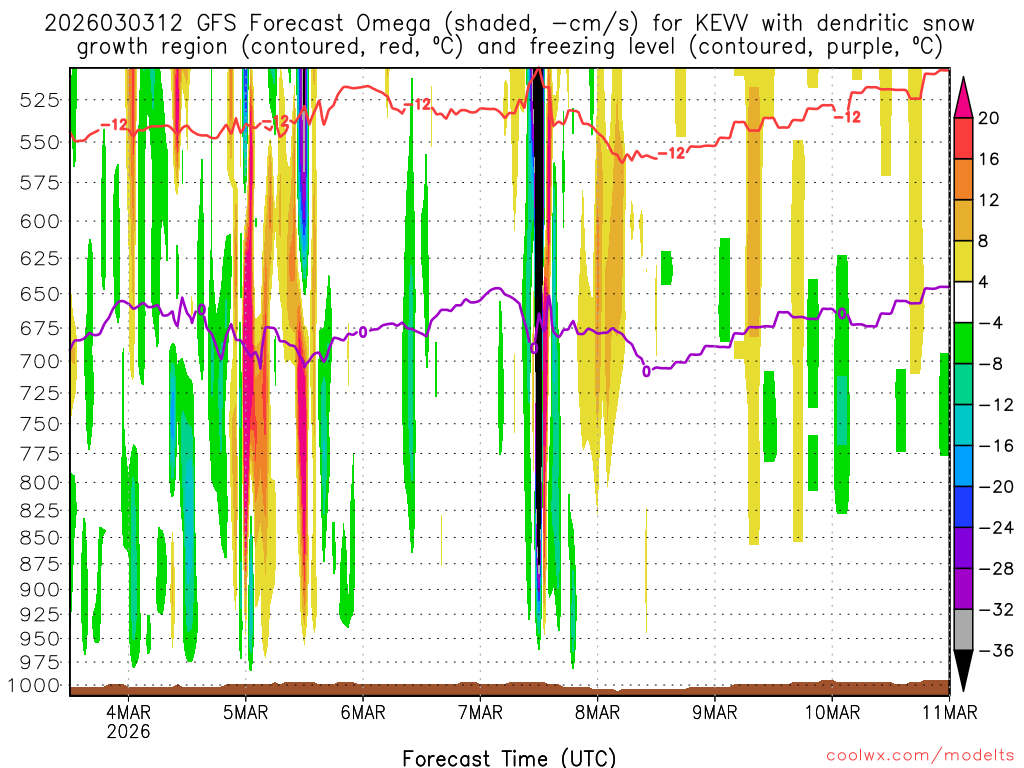
Task: Click the 925 pressure level label
Action: [x=39, y=614]
